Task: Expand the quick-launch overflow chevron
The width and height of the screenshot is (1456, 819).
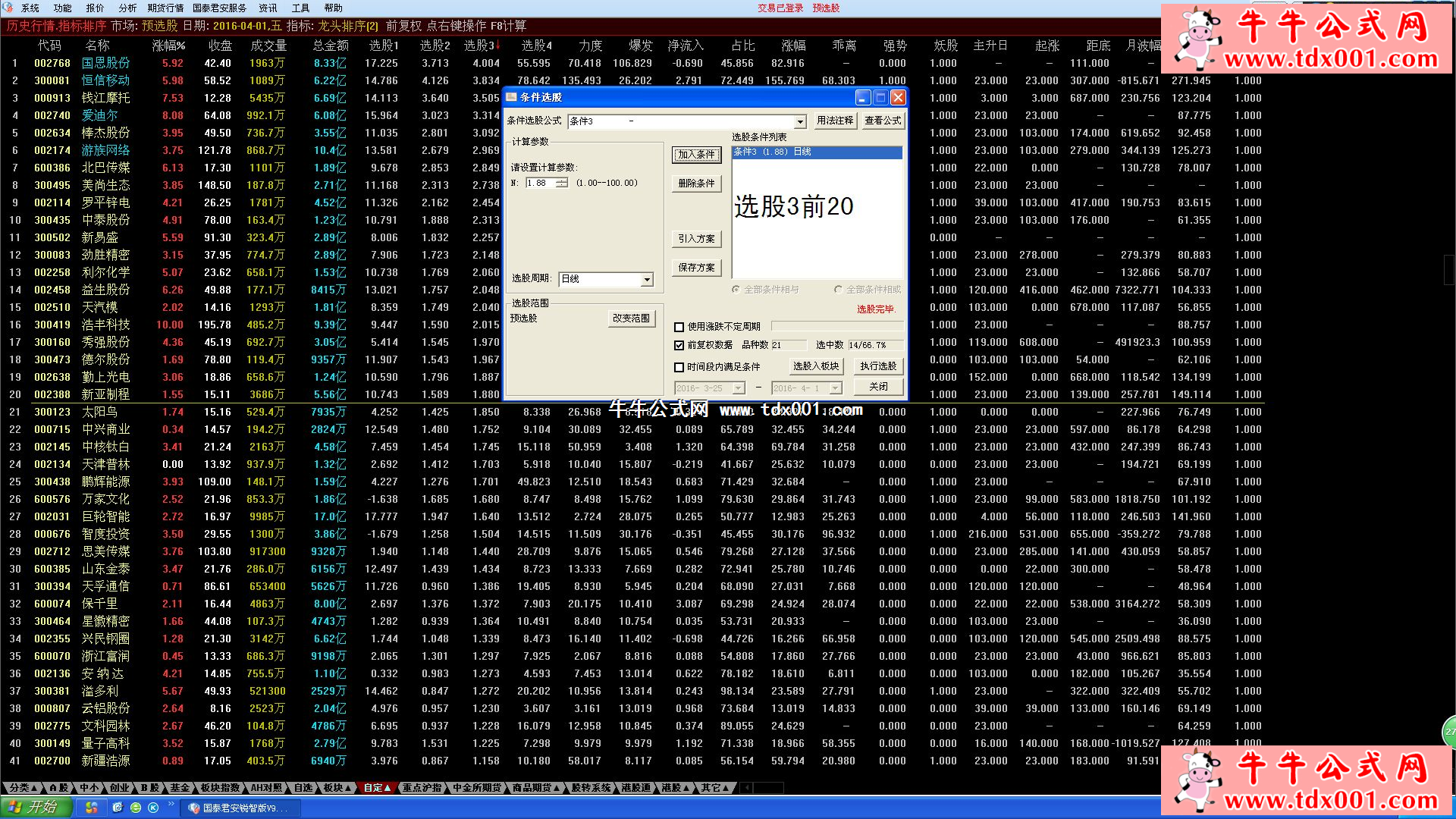Action: [171, 805]
